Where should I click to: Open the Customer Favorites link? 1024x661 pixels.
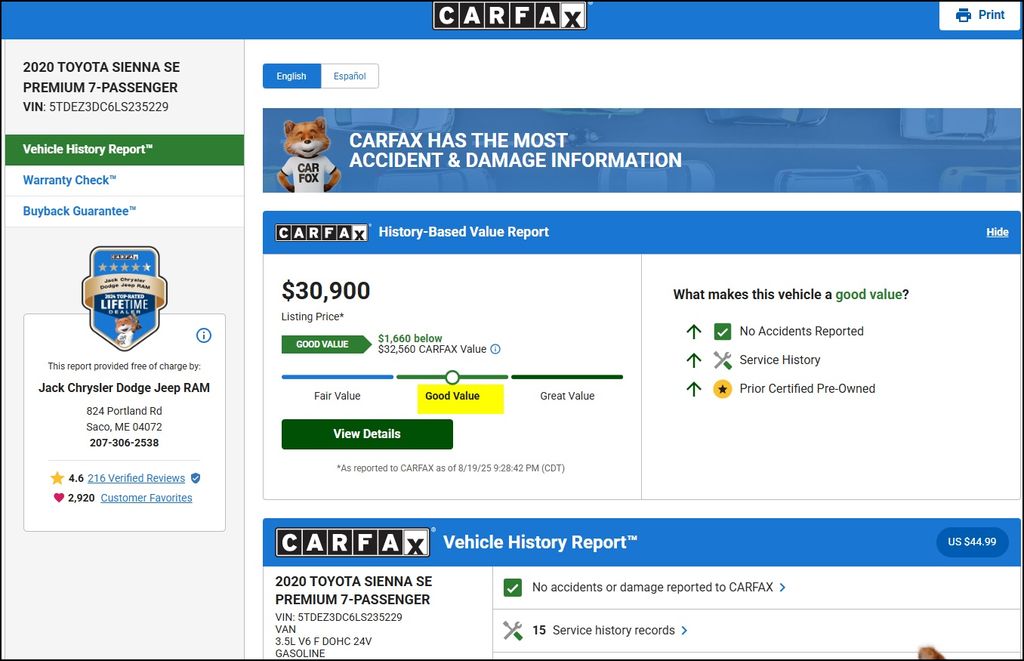146,498
